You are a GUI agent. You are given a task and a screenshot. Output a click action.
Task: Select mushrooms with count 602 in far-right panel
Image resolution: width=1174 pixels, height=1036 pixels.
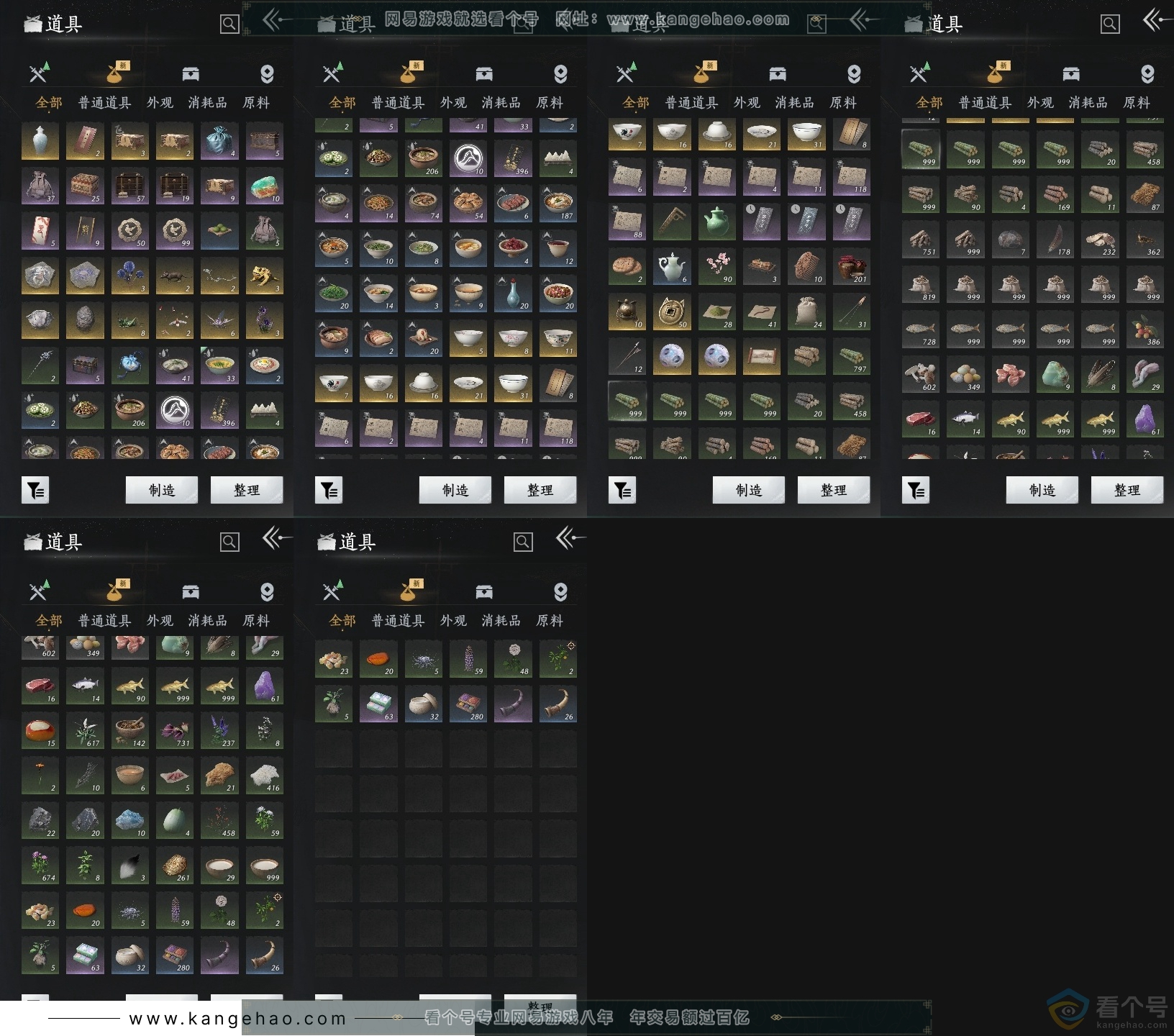[920, 375]
